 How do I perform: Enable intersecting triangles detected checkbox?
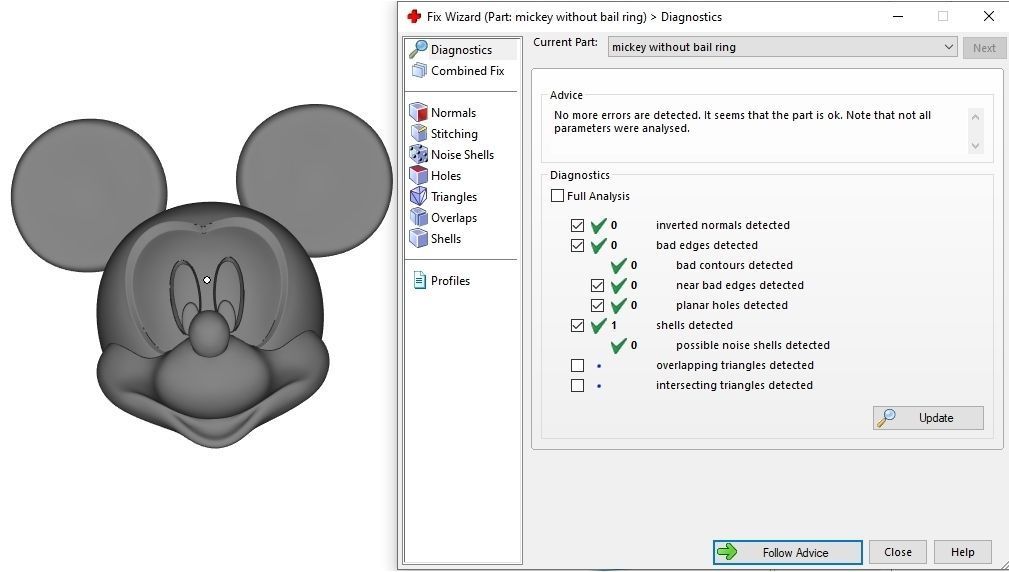[577, 385]
